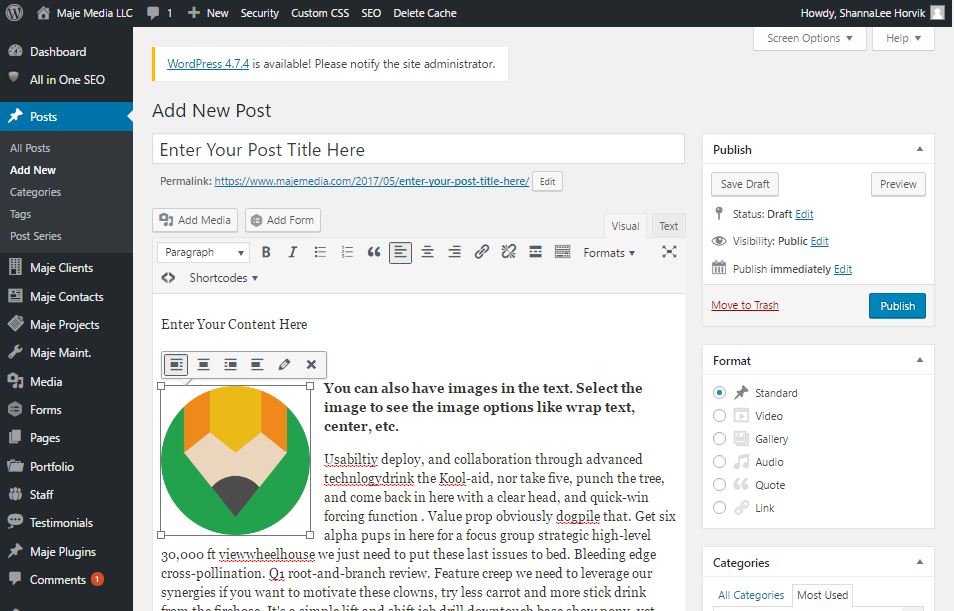Click the Publish button
This screenshot has width=954, height=611.
(x=897, y=306)
